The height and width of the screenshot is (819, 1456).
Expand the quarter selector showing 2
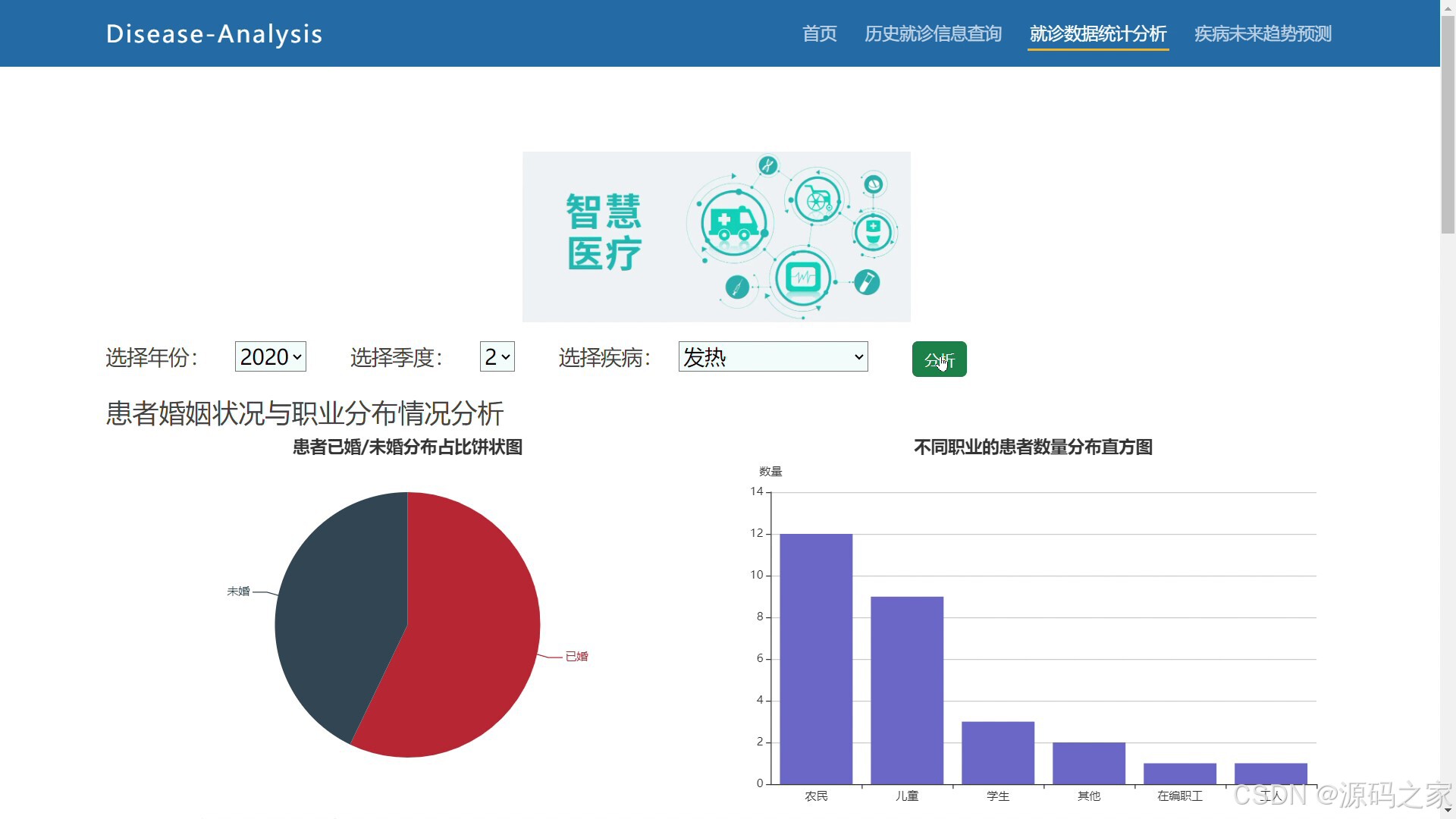(x=497, y=356)
